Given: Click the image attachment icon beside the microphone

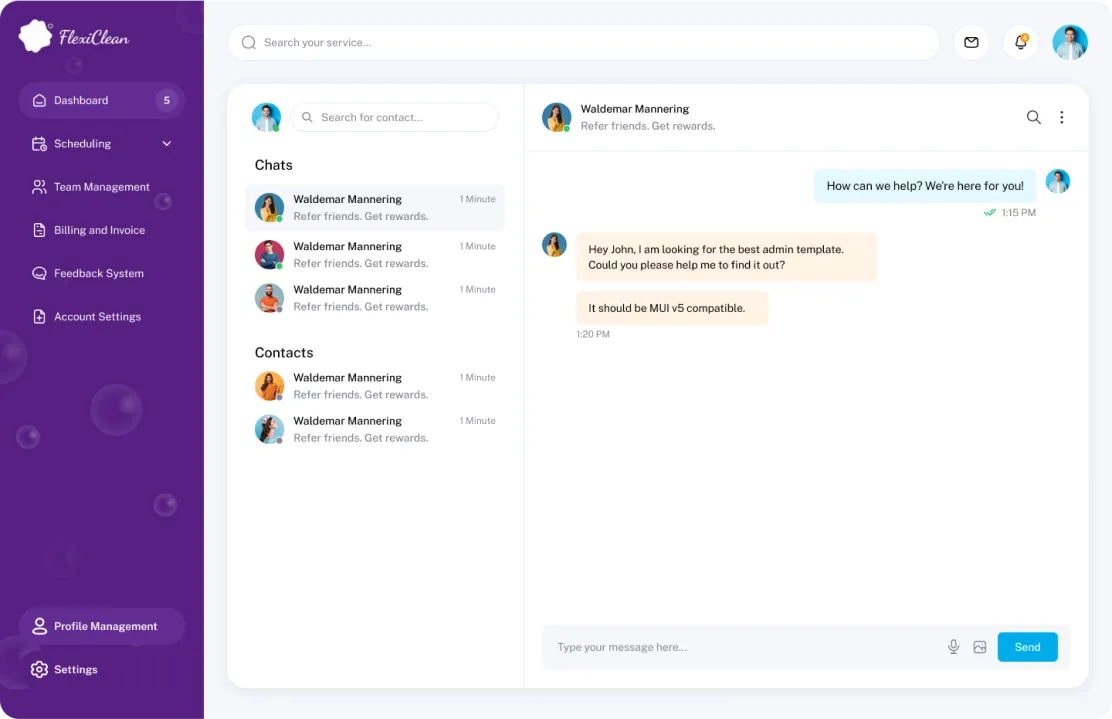Looking at the screenshot, I should (x=979, y=646).
